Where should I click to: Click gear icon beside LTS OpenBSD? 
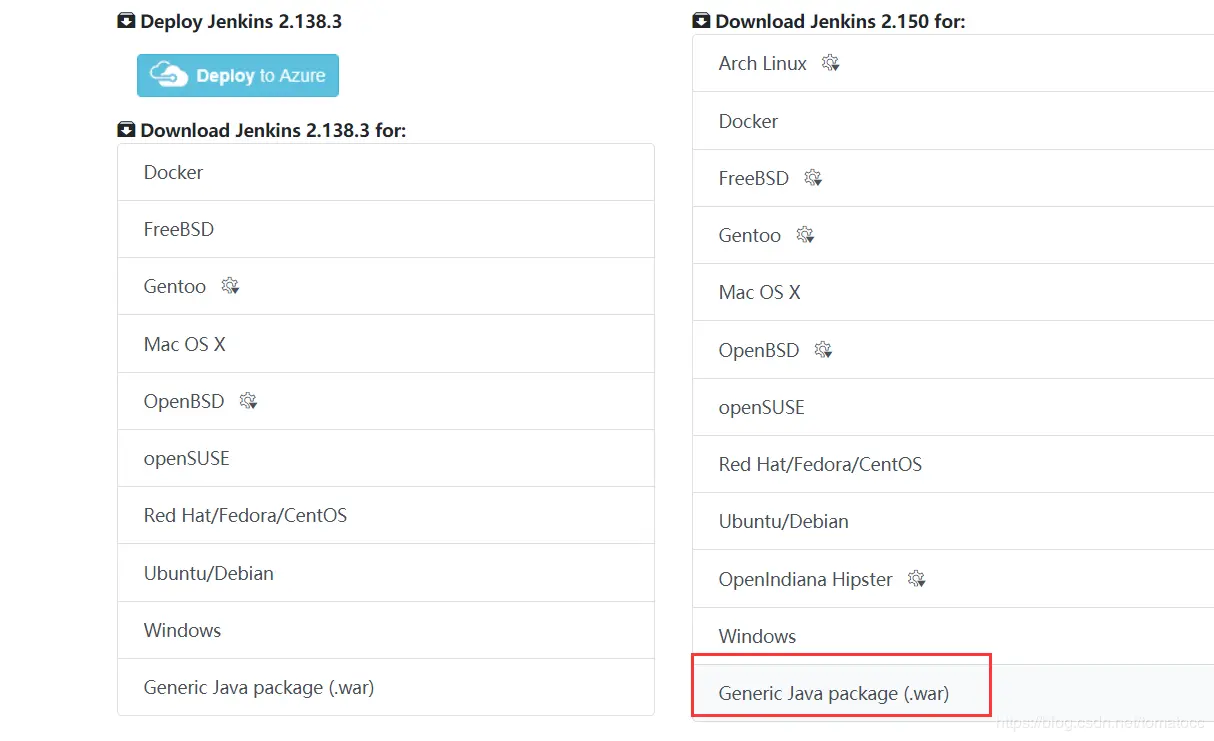(248, 401)
